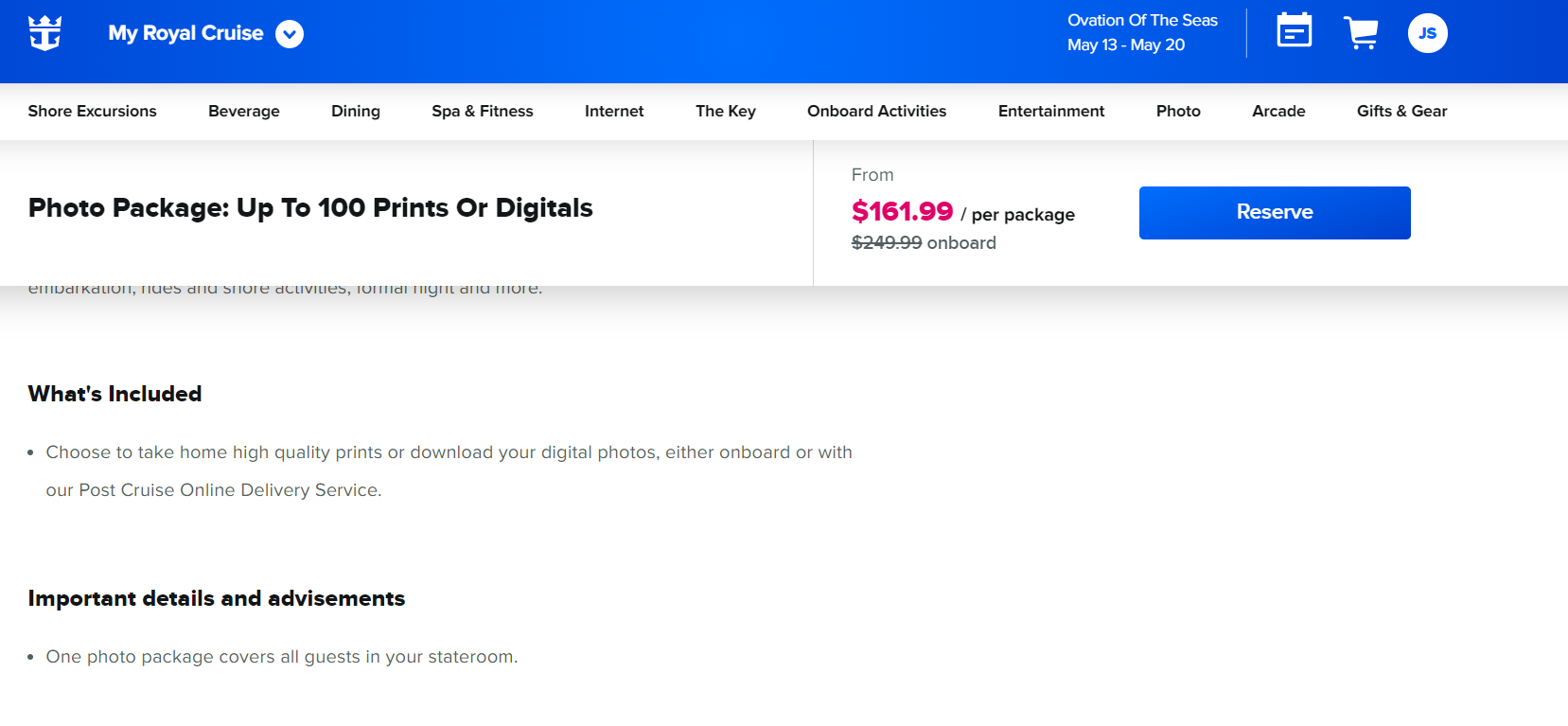Click the Ovation Of The Seas ship name

pos(1142,20)
